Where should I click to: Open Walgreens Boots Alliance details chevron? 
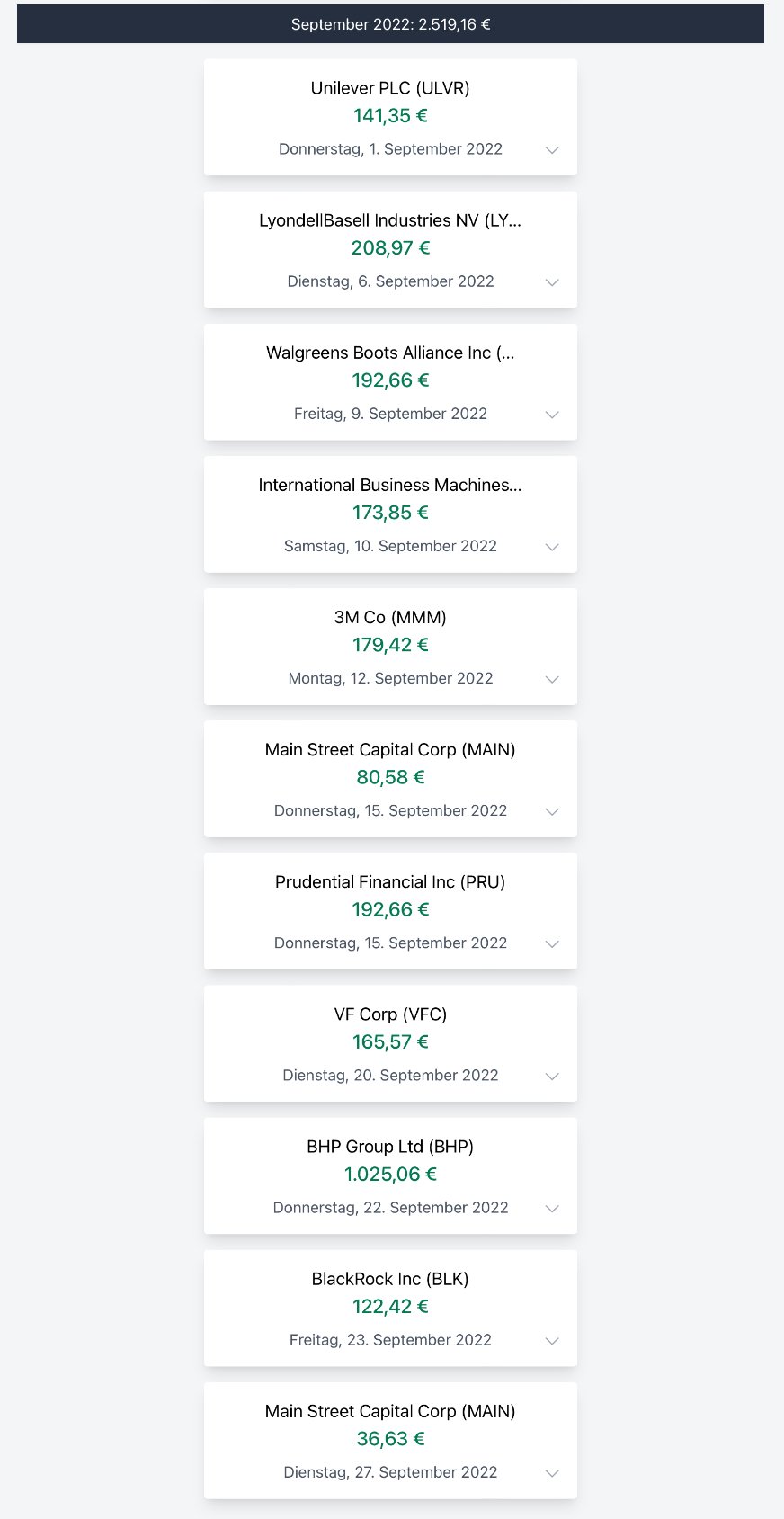(552, 415)
